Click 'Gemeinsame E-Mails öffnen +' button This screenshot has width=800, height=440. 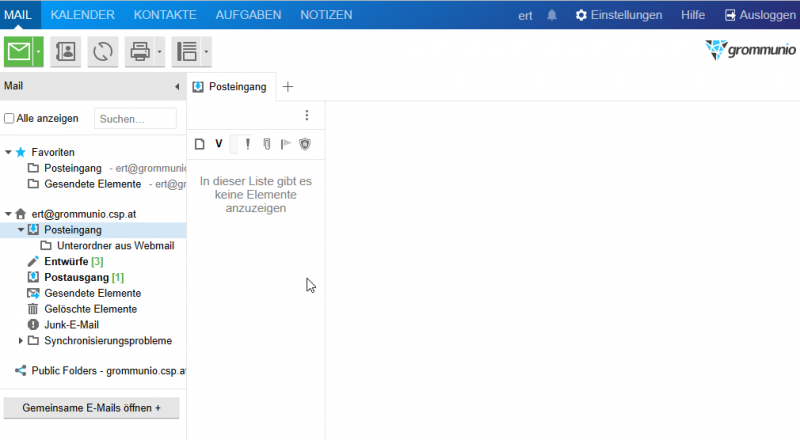(91, 408)
